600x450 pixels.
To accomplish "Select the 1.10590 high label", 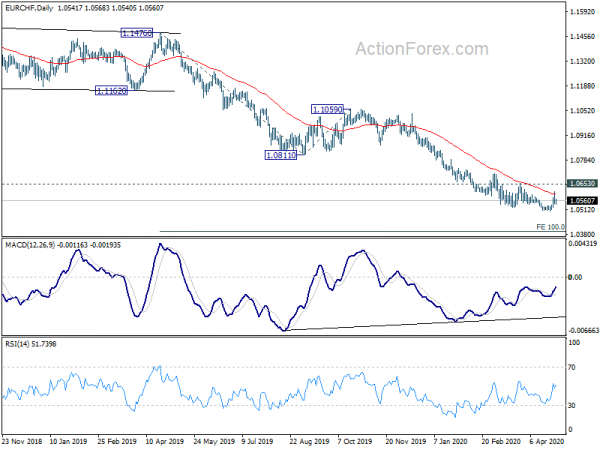I will 327,109.
